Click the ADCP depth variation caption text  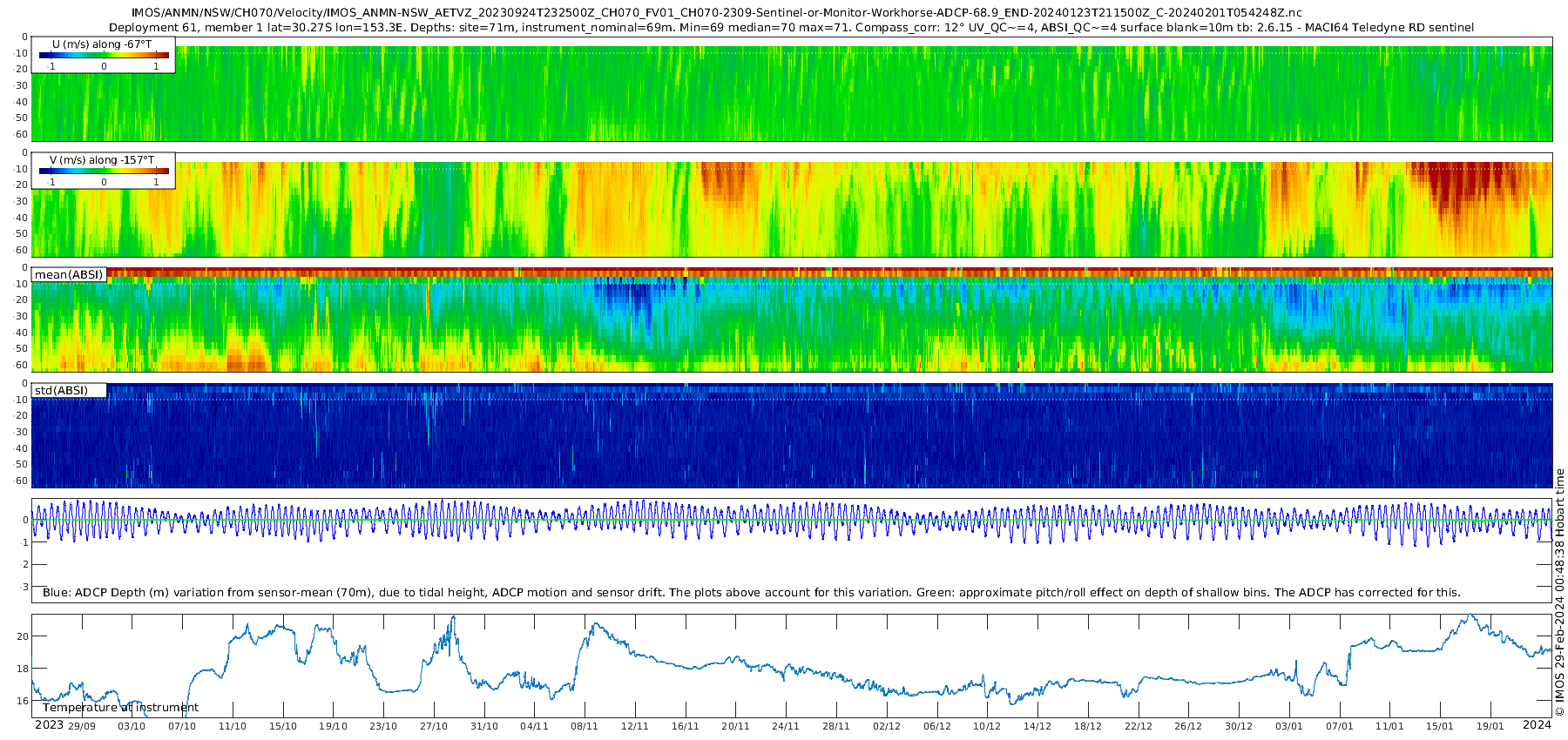[751, 592]
